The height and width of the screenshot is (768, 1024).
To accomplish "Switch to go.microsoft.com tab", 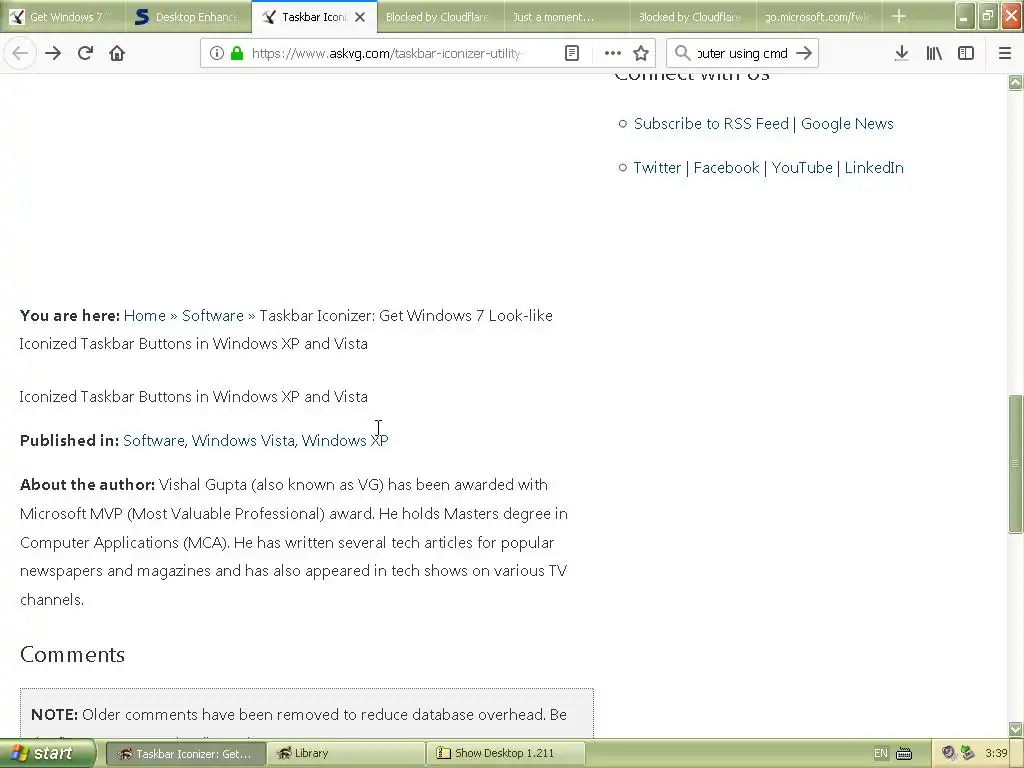I will point(819,17).
